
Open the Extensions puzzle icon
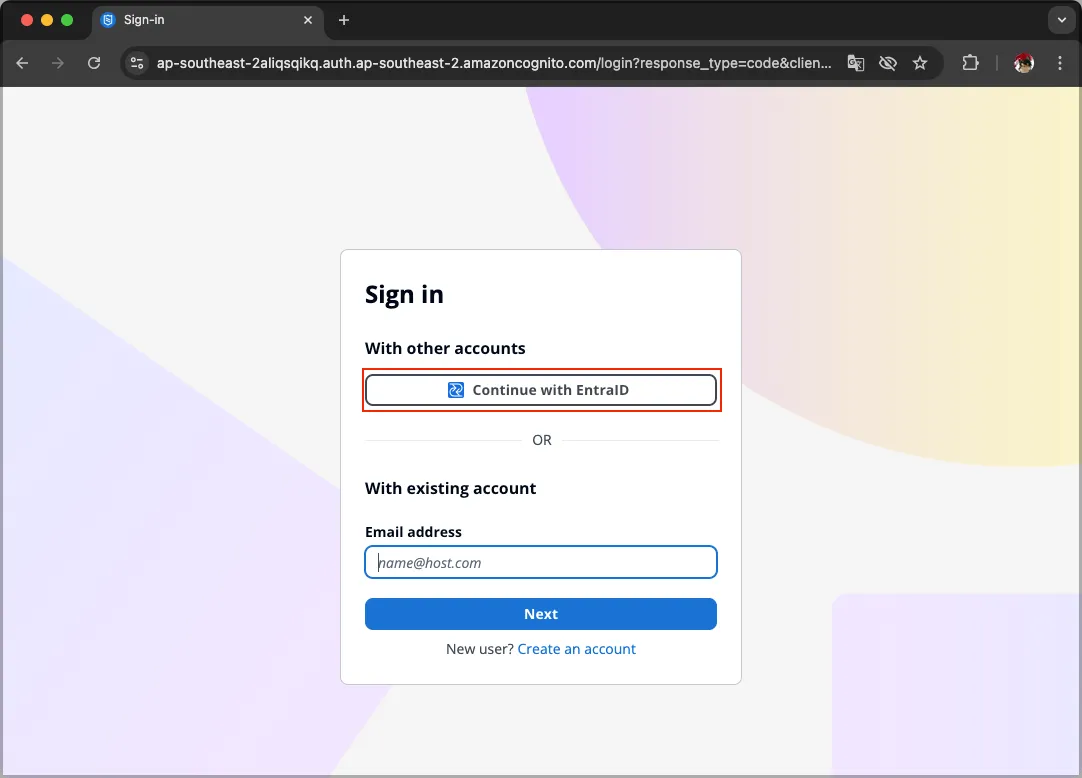click(970, 63)
